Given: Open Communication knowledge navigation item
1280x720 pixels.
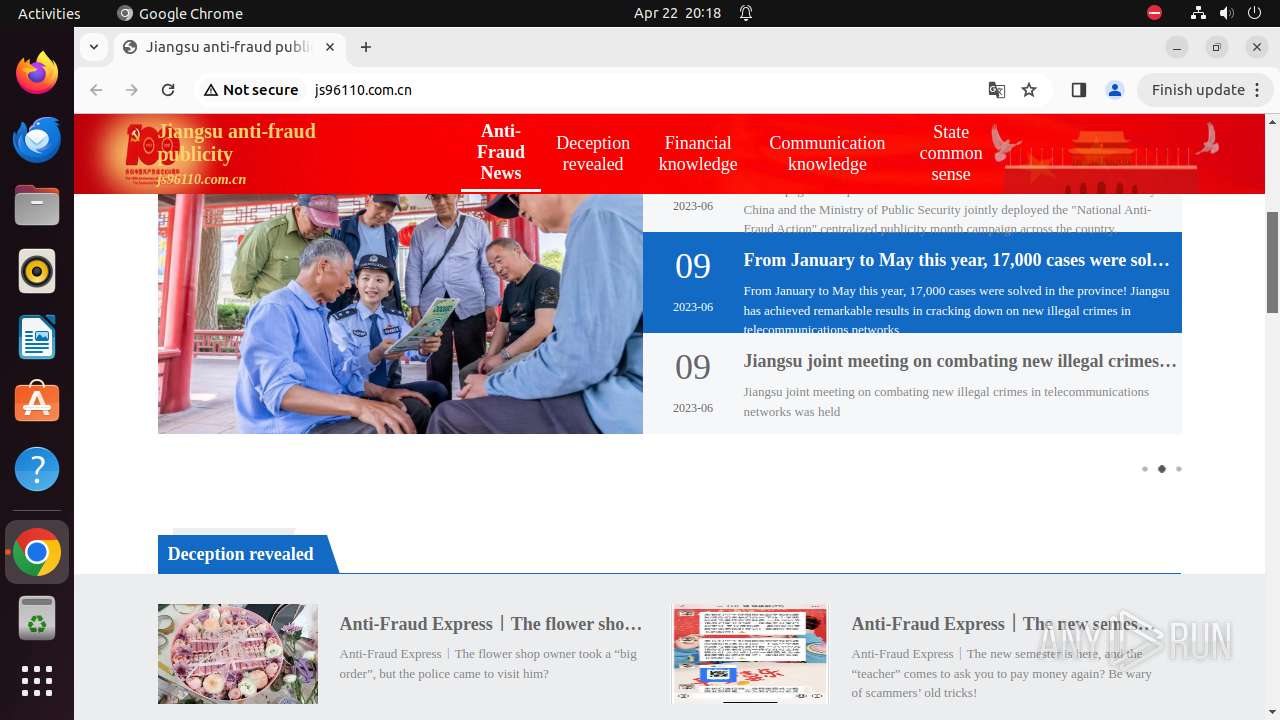Looking at the screenshot, I should point(827,153).
